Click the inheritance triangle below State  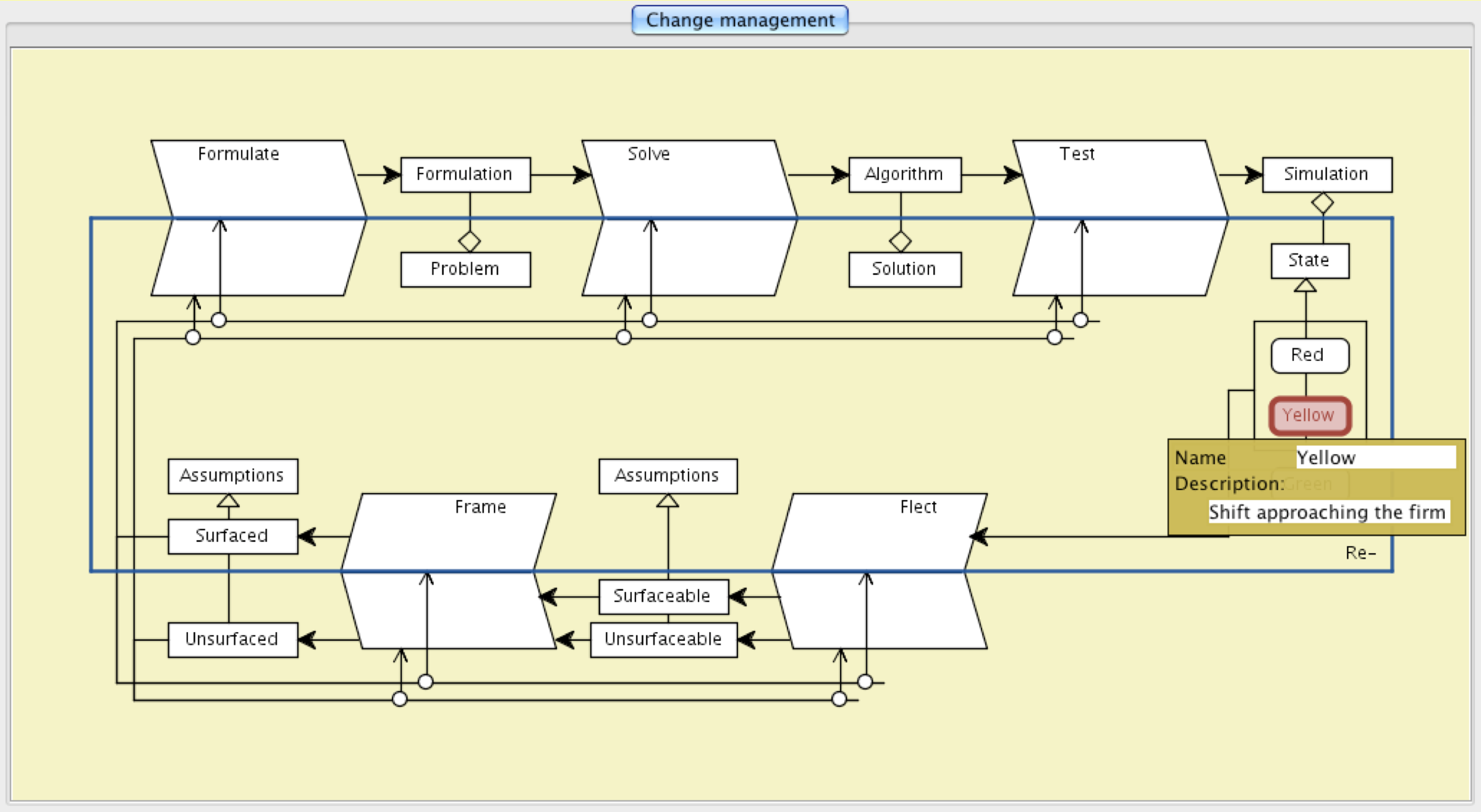1305,285
